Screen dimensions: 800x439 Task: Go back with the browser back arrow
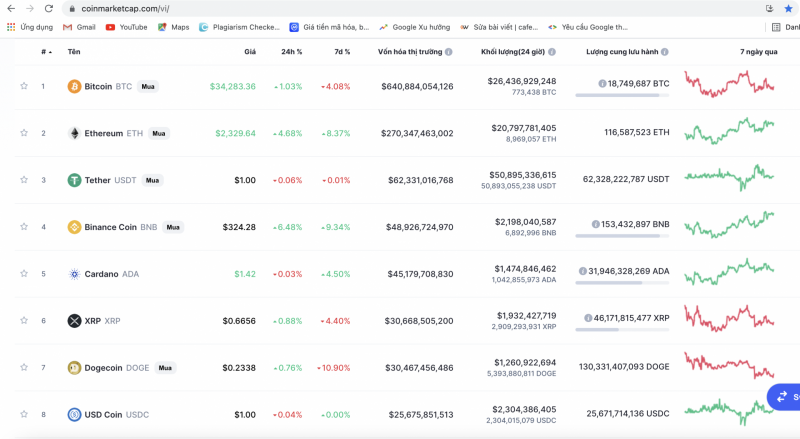(x=11, y=9)
